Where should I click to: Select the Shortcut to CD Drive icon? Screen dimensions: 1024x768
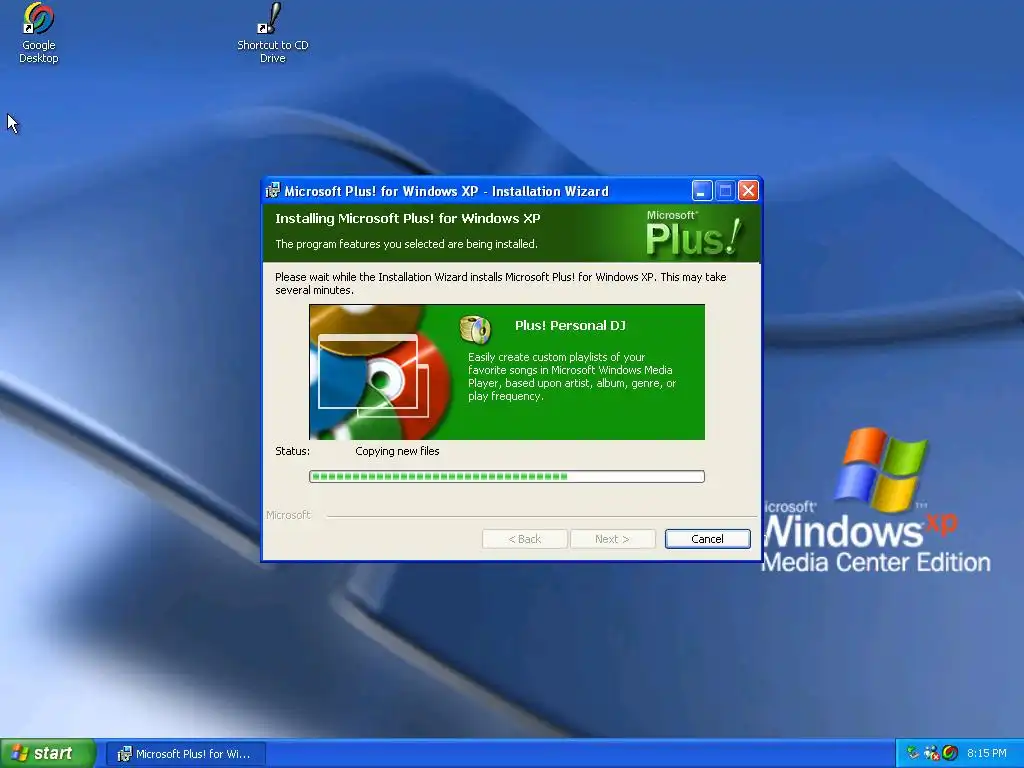click(272, 20)
